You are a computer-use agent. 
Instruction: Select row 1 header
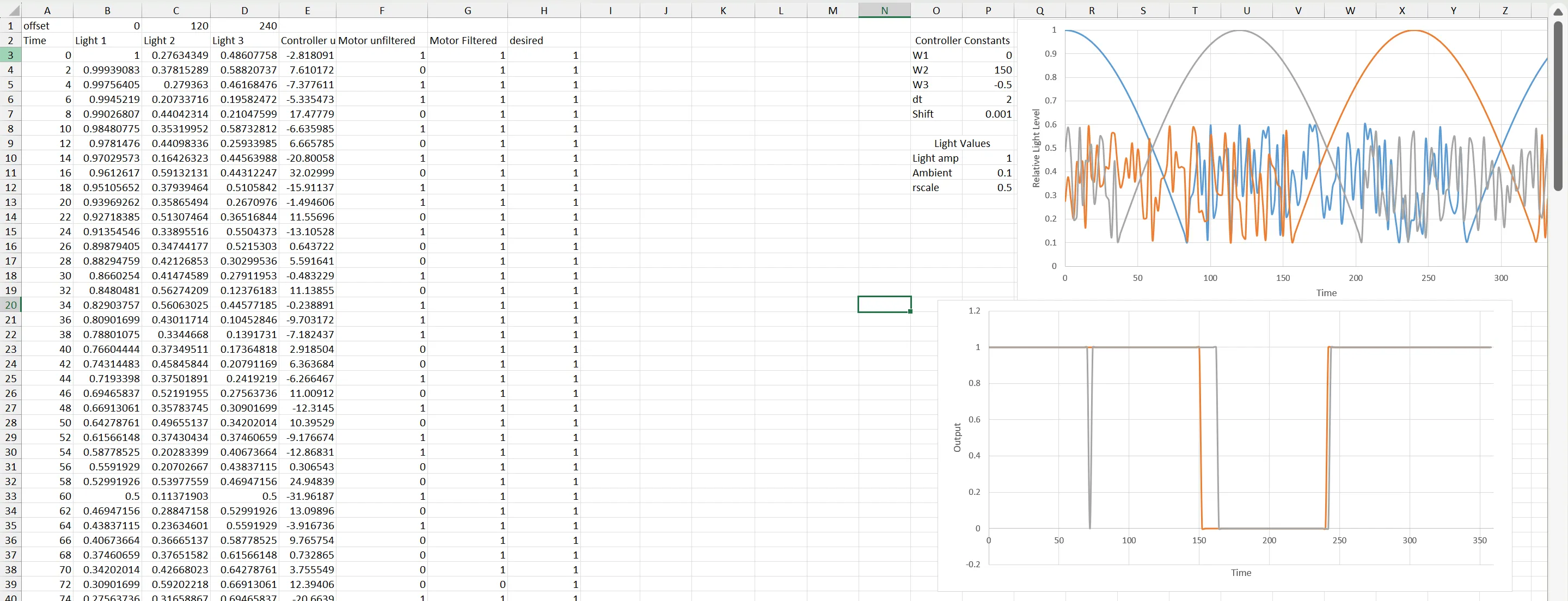10,26
